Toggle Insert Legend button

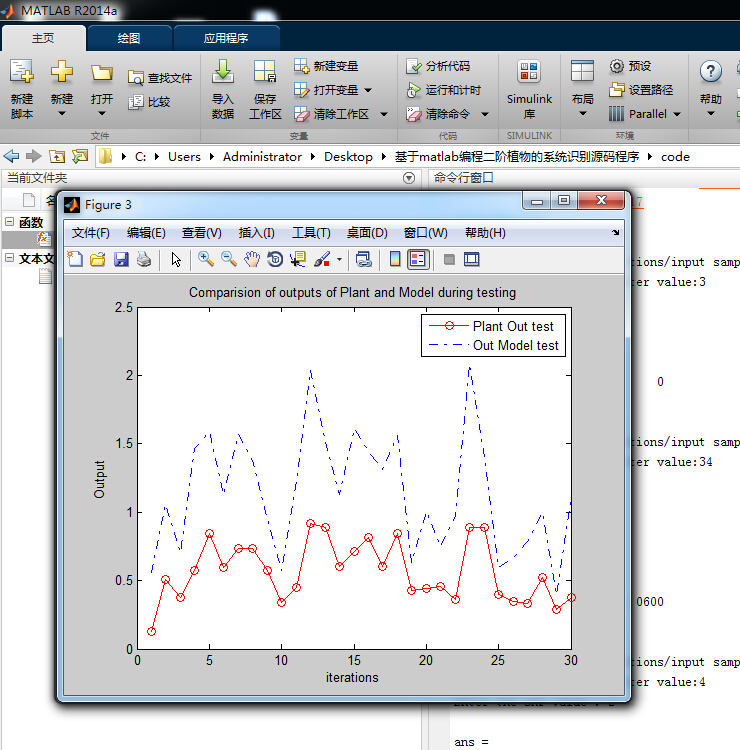pos(418,260)
